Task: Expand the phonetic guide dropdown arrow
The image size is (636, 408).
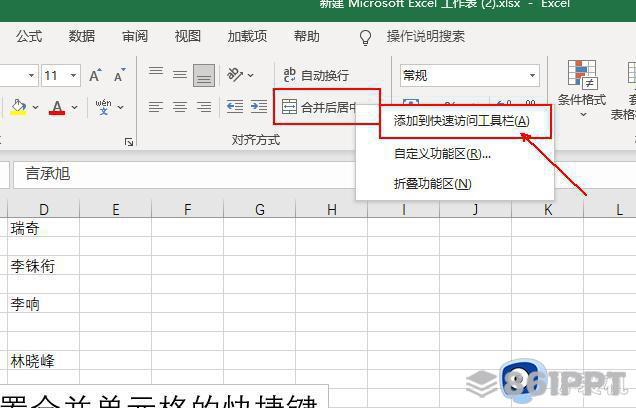Action: pos(120,107)
